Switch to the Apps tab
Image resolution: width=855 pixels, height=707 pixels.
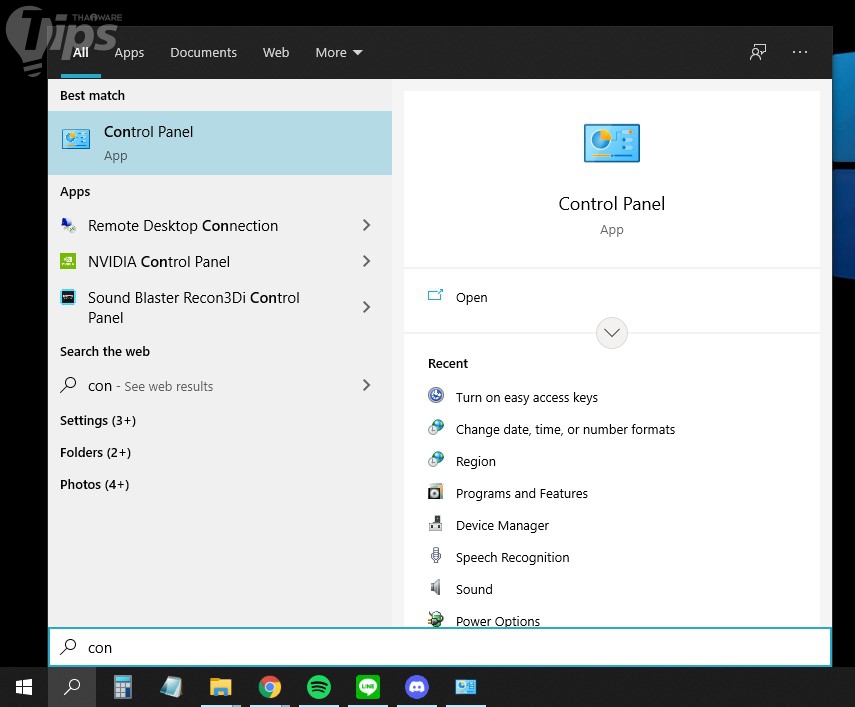[129, 52]
